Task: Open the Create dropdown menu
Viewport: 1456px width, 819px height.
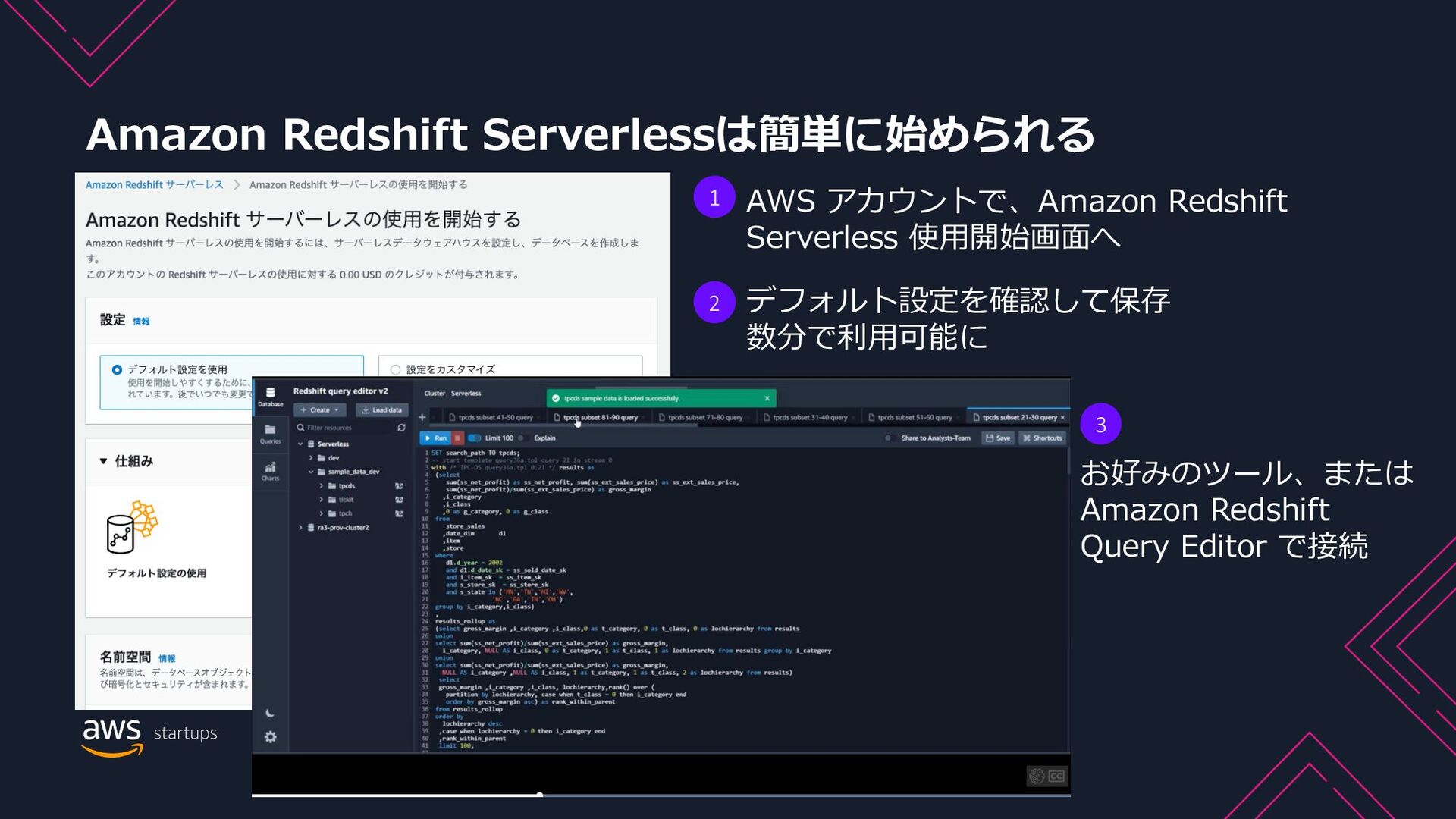Action: (x=319, y=410)
